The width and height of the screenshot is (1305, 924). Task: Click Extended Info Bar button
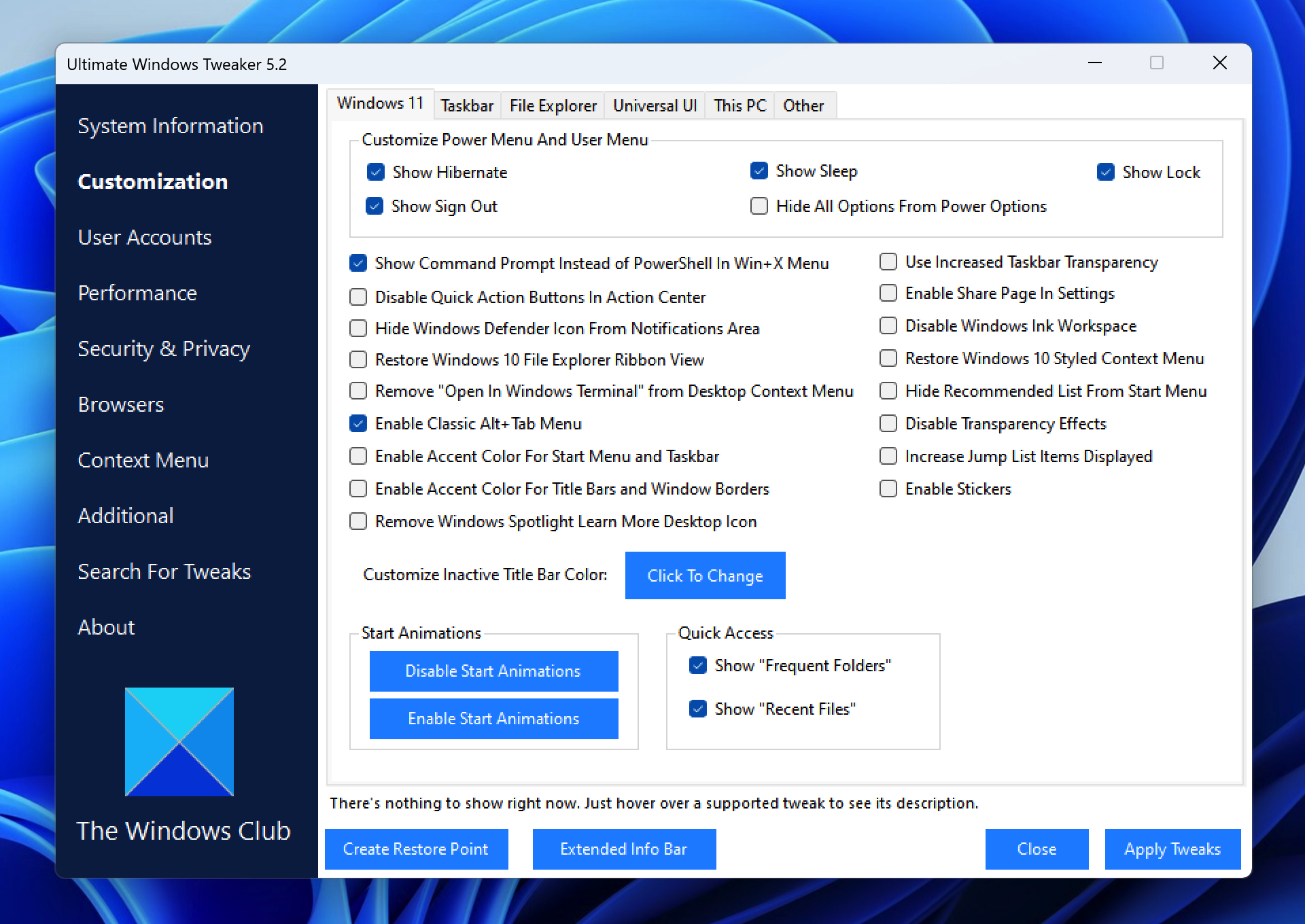[x=624, y=849]
